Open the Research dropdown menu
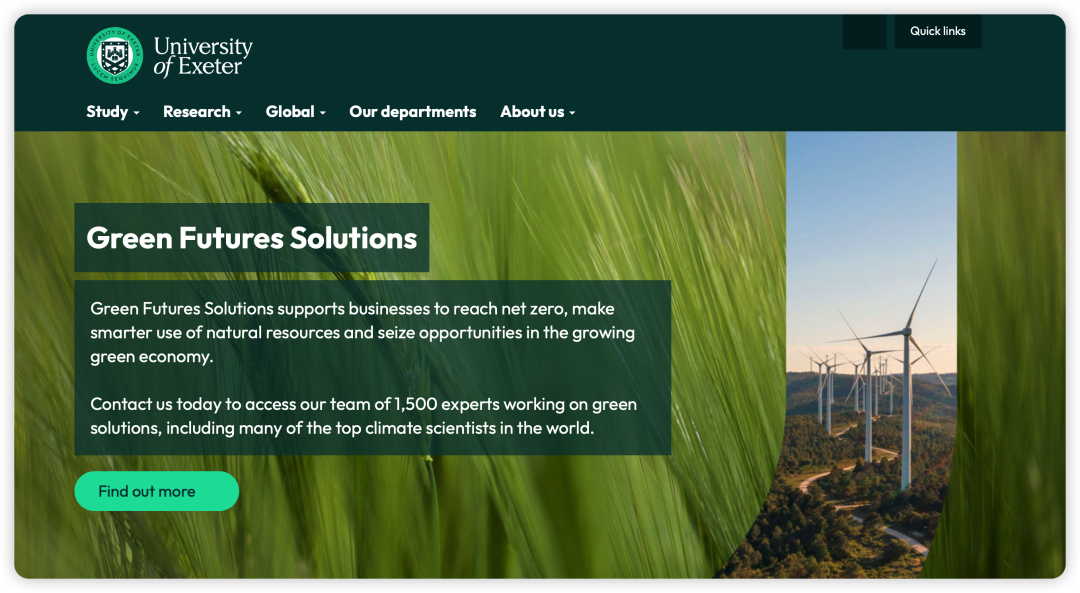The image size is (1080, 593). tap(202, 112)
